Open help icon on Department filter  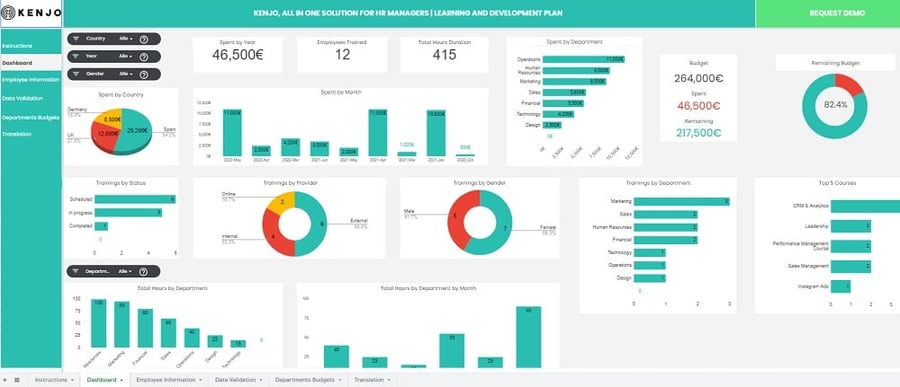click(x=143, y=272)
